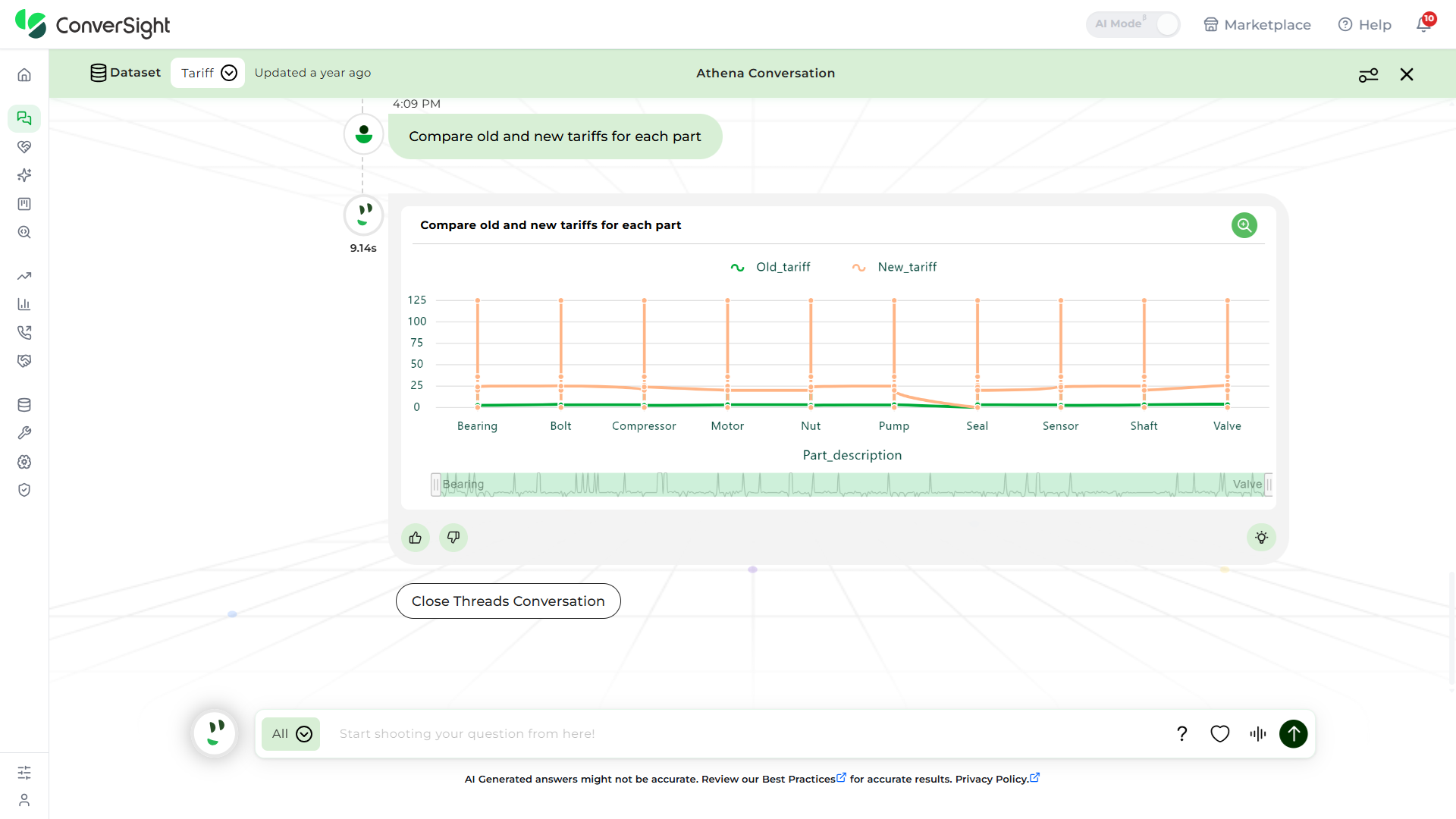Open the All filter dropdown

click(x=291, y=734)
